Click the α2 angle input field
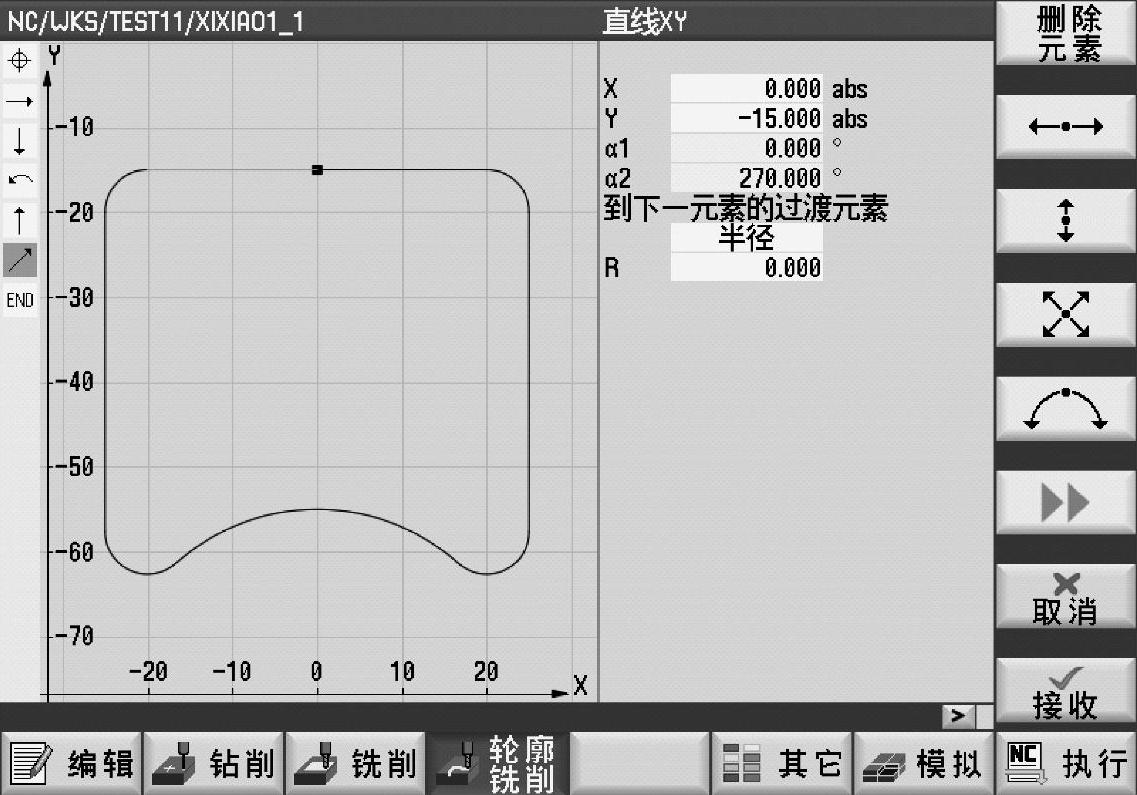Screen dimensions: 1137x795 [746, 178]
